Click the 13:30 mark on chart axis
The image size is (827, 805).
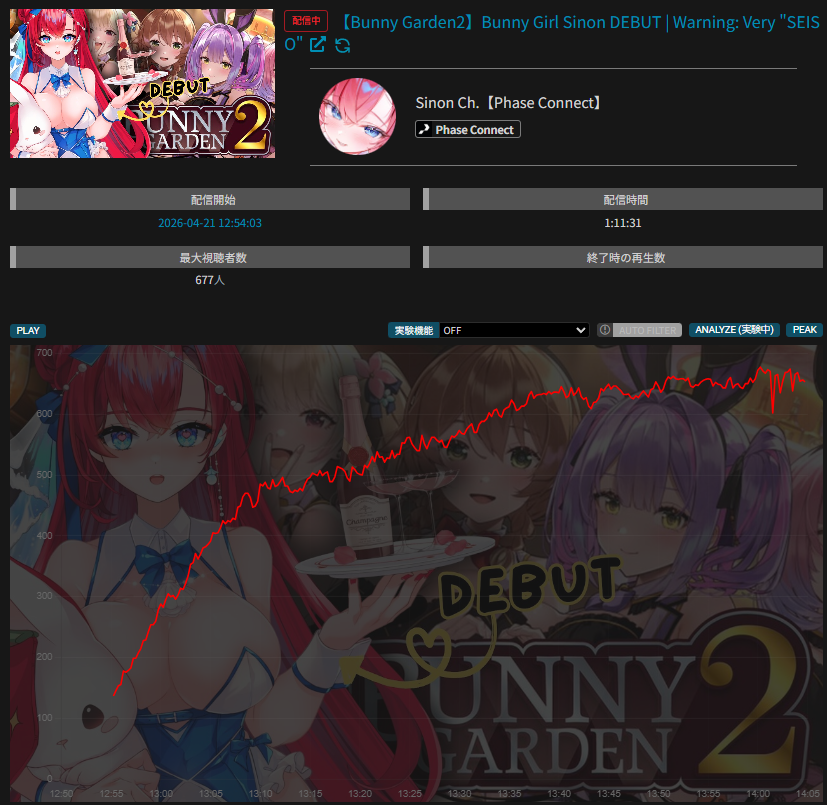[459, 793]
